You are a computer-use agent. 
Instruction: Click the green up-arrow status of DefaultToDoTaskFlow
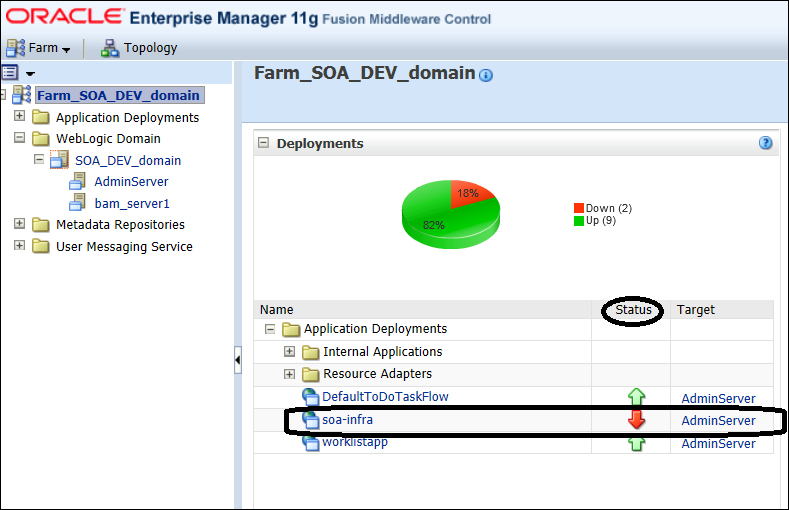637,397
